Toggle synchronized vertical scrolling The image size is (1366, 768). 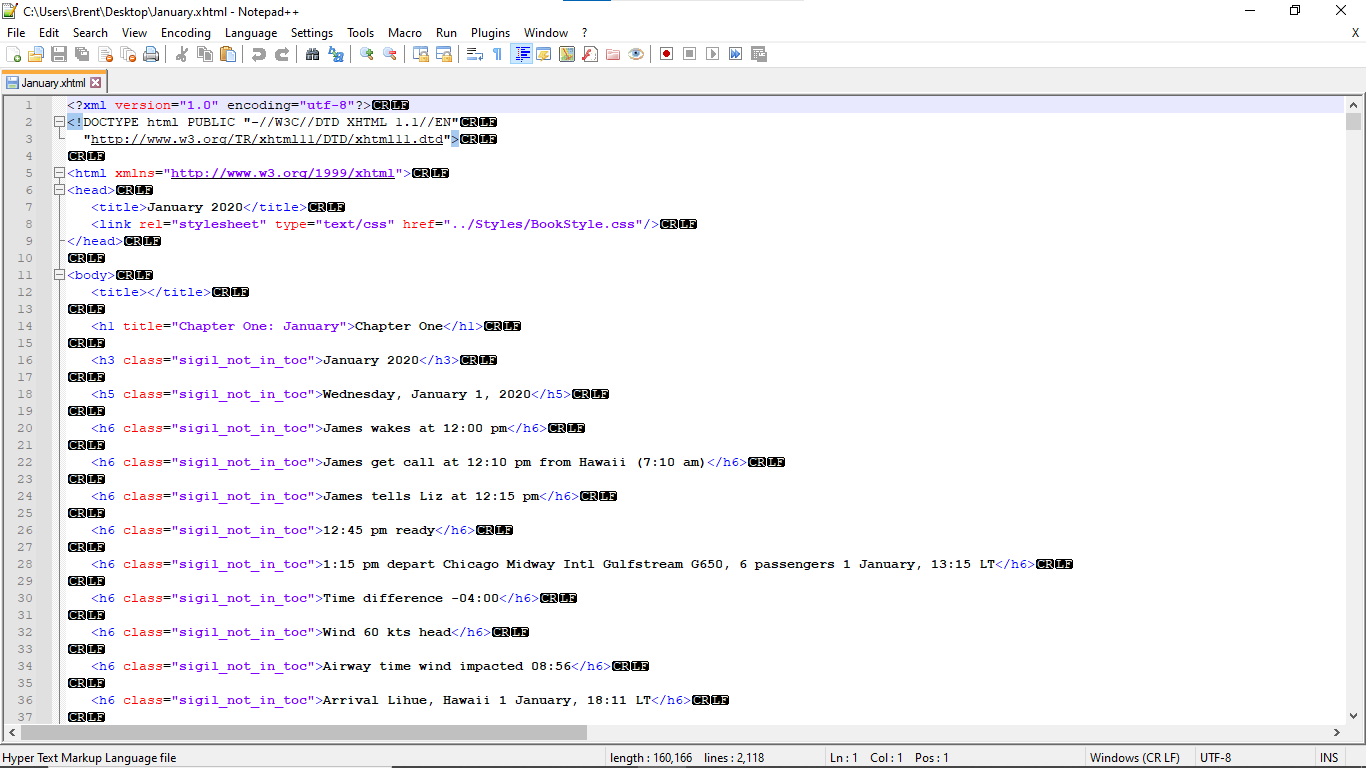(421, 54)
